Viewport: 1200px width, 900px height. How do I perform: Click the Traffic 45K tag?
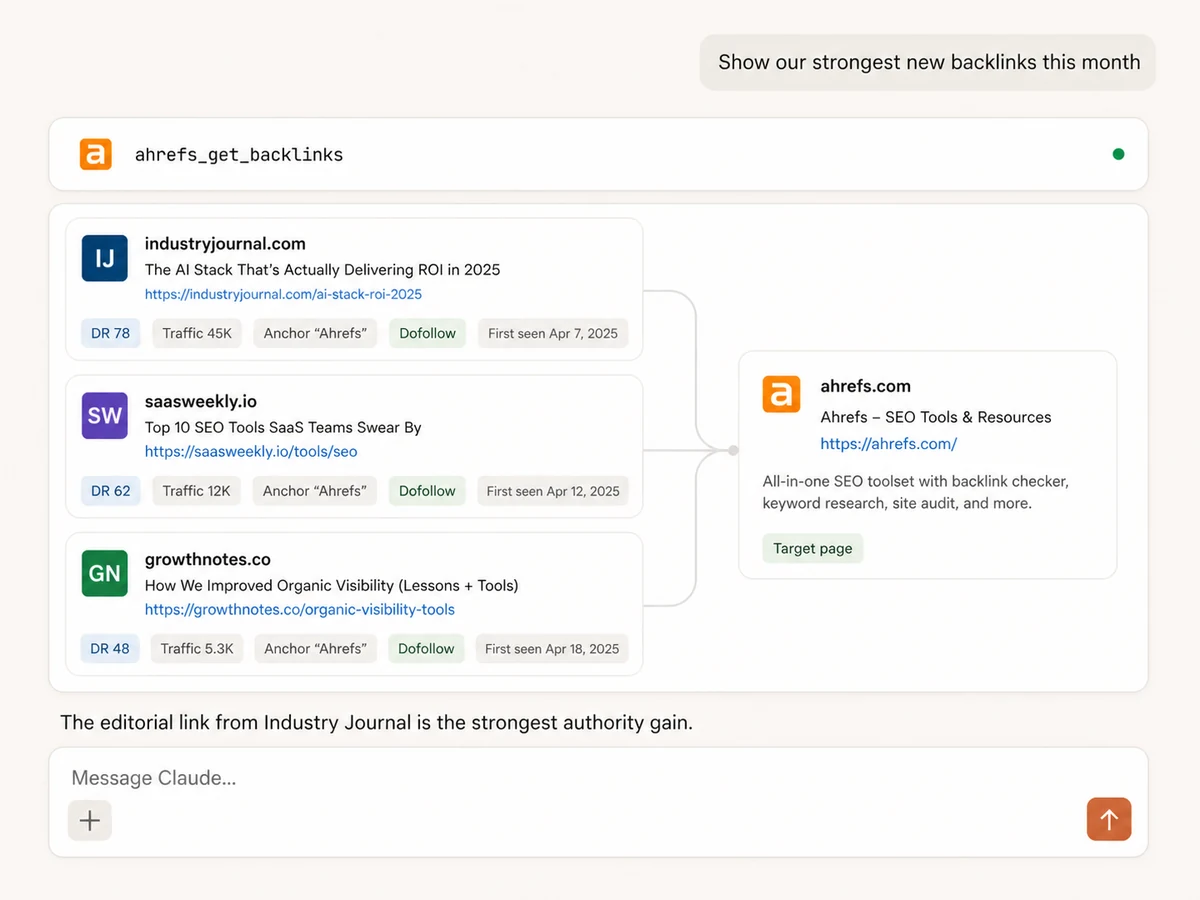click(197, 333)
